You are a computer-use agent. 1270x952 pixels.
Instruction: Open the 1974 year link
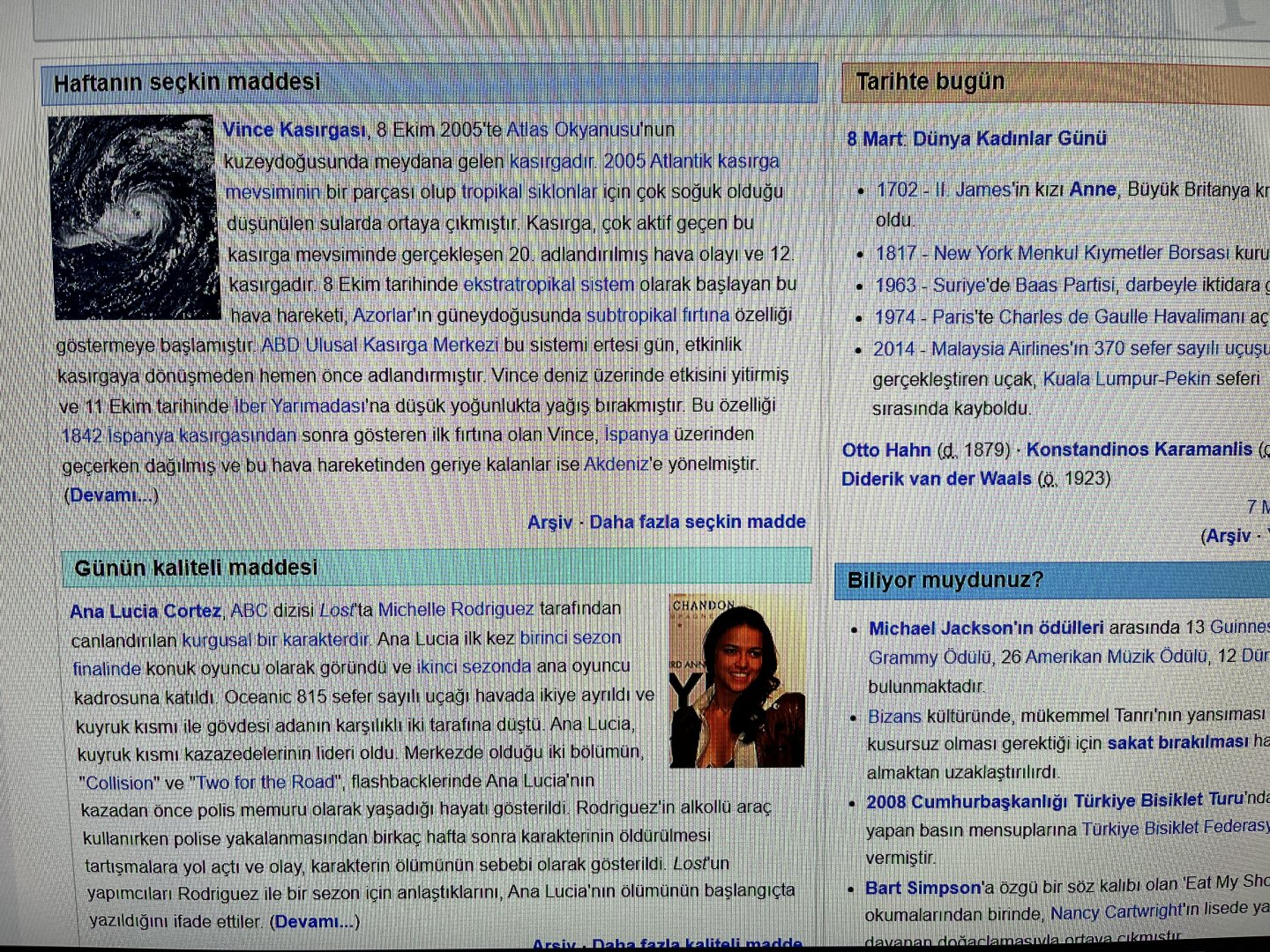click(x=895, y=317)
